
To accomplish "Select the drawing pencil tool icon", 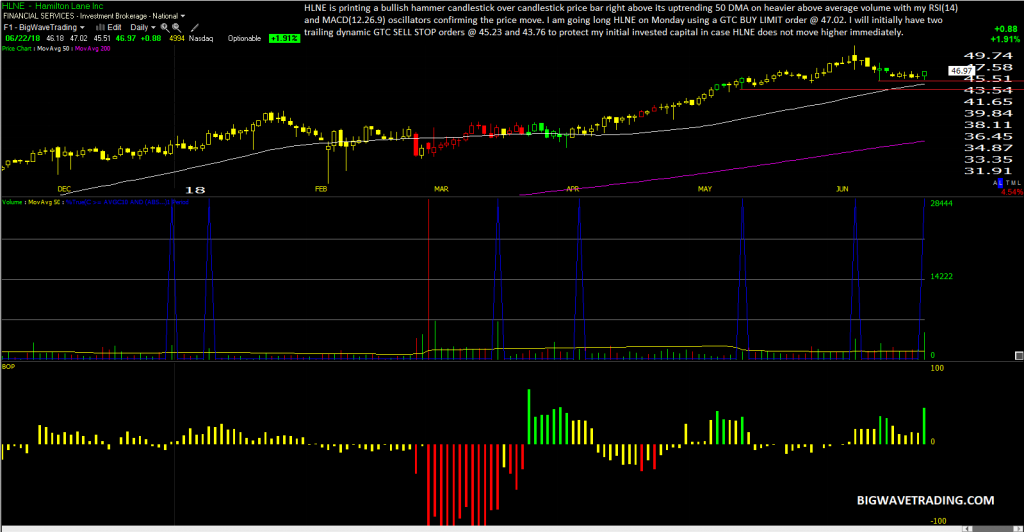I will (195, 27).
